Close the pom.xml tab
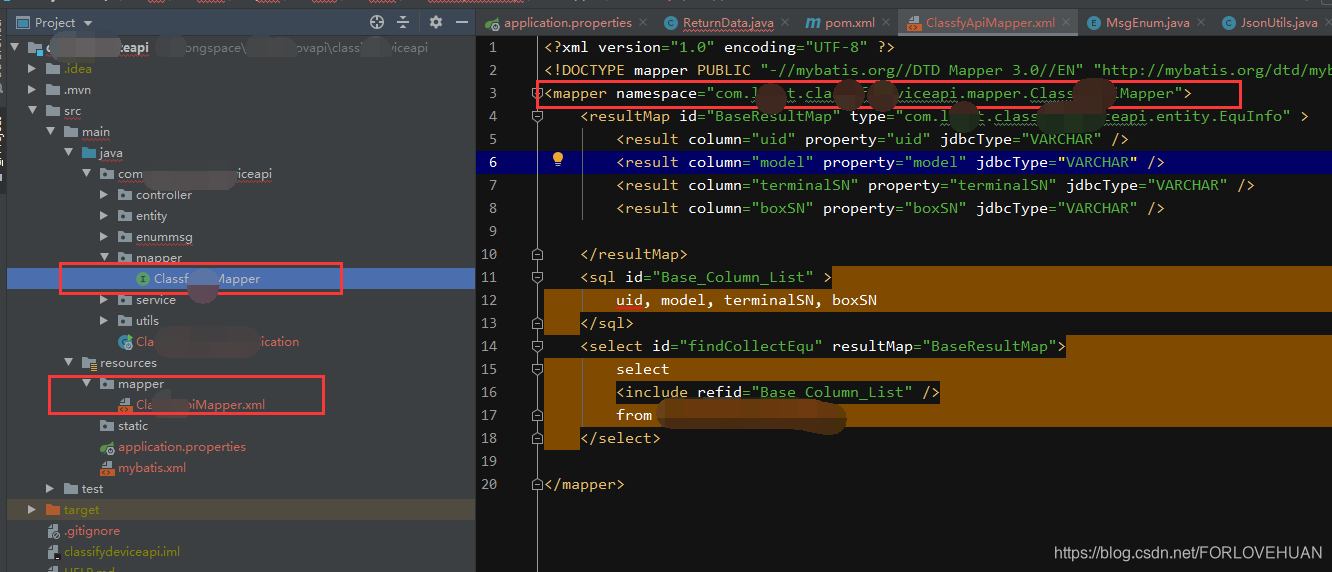 pos(886,23)
